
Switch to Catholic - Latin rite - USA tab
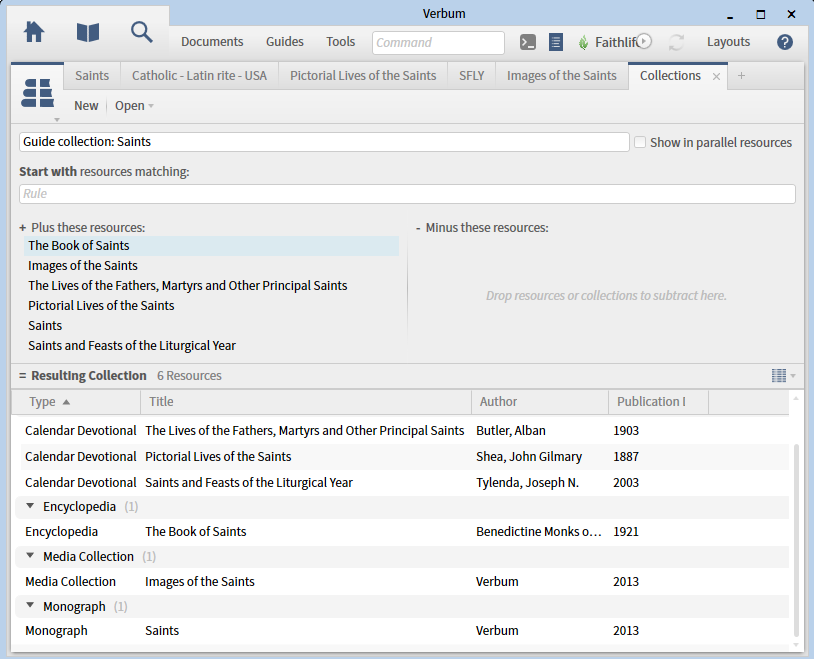[x=199, y=76]
